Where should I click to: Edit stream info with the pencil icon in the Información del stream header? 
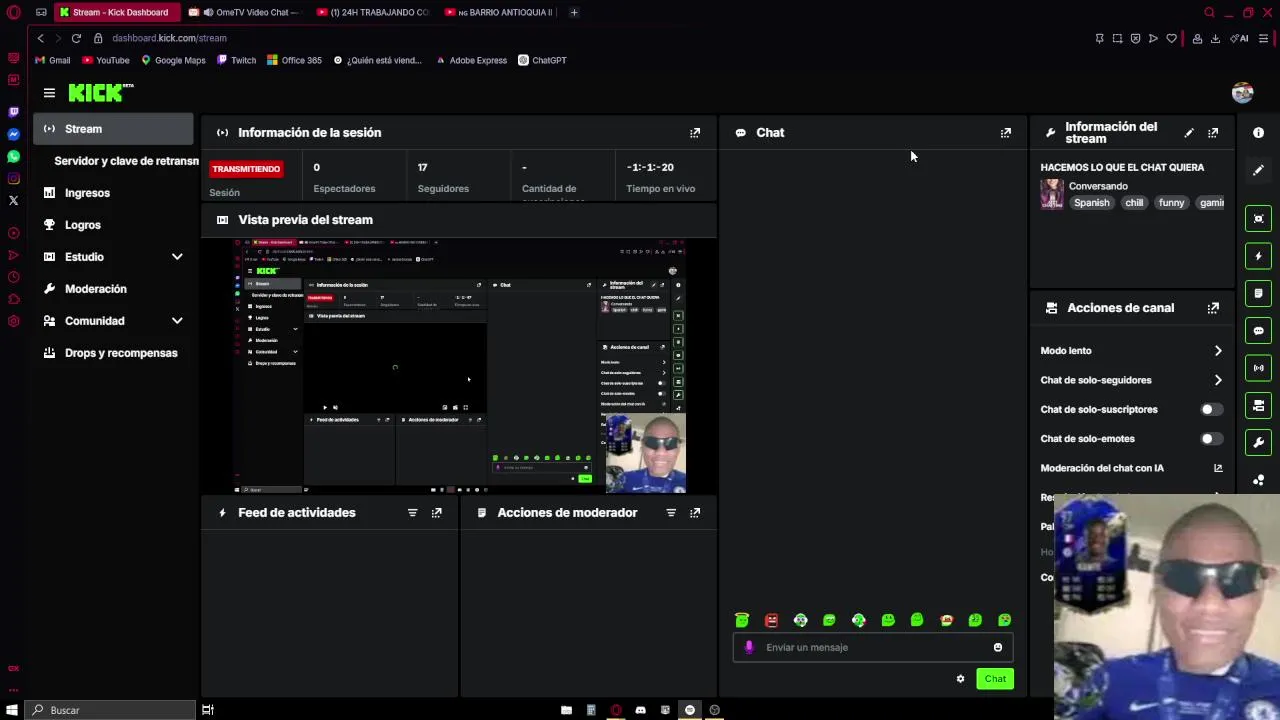pos(1189,132)
